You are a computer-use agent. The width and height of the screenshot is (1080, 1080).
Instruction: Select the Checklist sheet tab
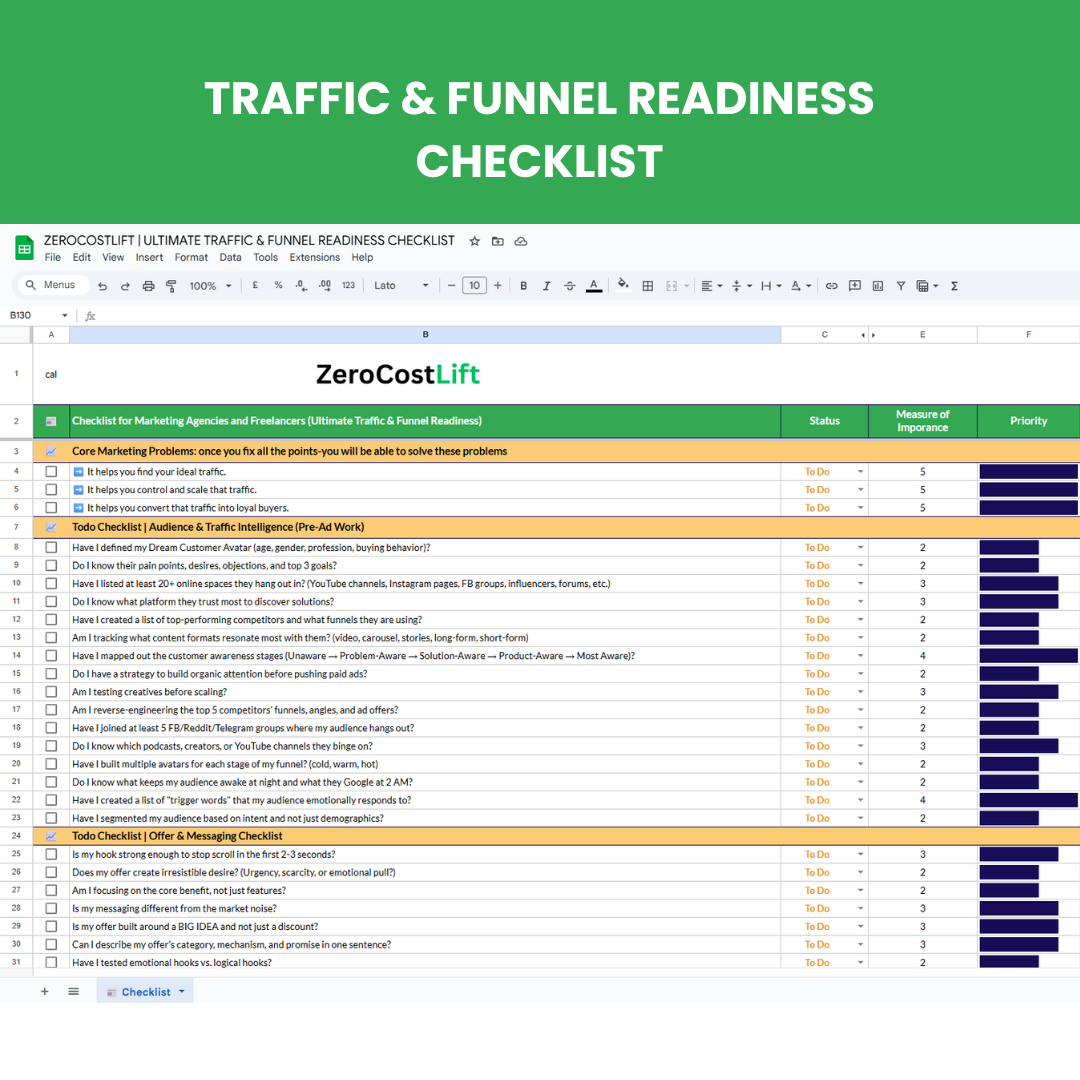(146, 992)
